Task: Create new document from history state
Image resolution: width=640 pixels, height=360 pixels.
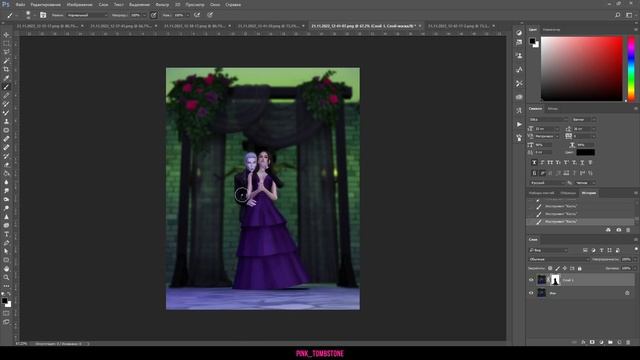Action: [x=608, y=230]
